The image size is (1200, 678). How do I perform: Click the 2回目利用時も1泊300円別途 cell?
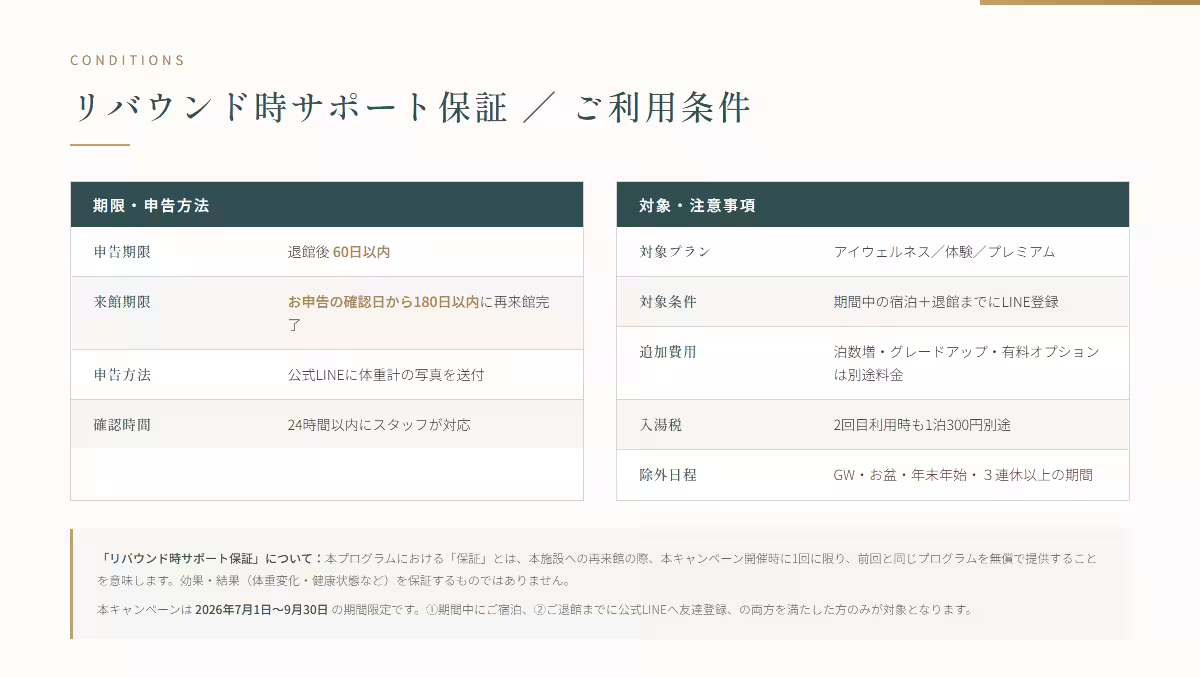pos(922,424)
